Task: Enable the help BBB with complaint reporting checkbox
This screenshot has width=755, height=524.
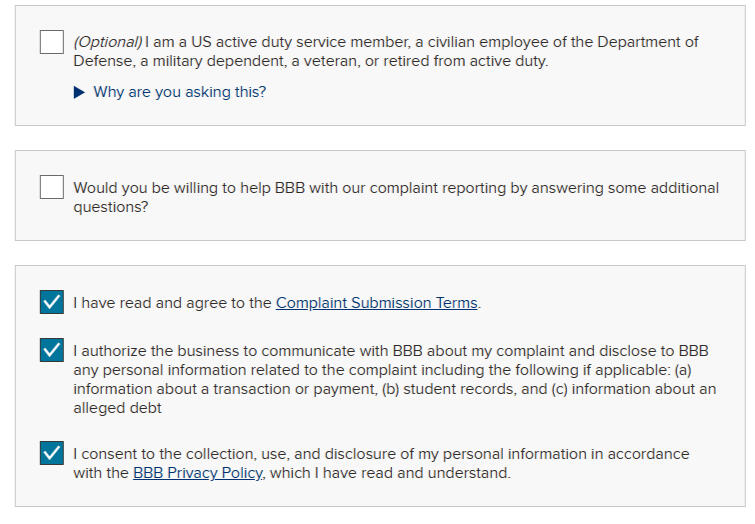Action: coord(52,187)
